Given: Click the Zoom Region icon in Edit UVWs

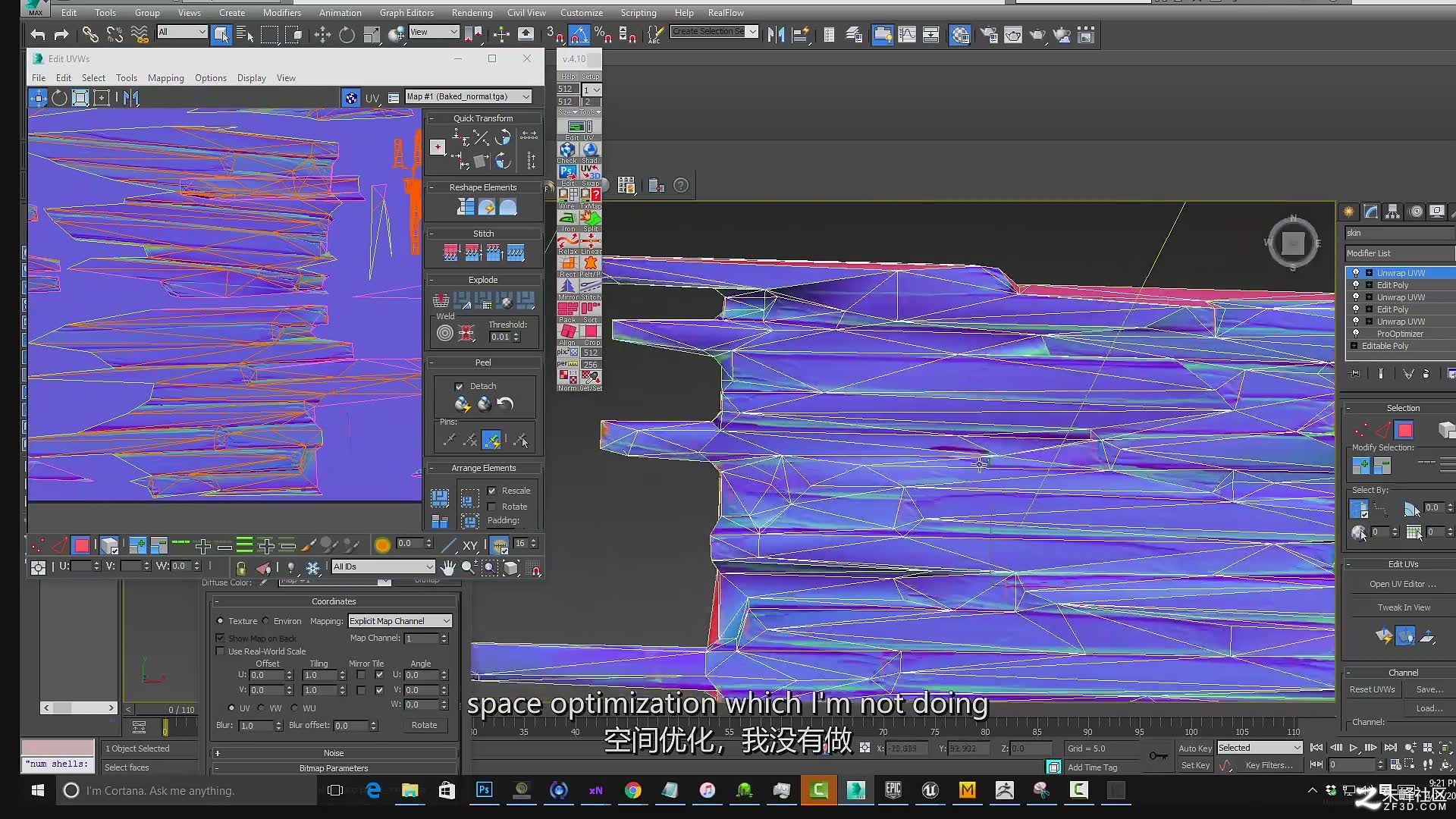Looking at the screenshot, I should click(490, 568).
